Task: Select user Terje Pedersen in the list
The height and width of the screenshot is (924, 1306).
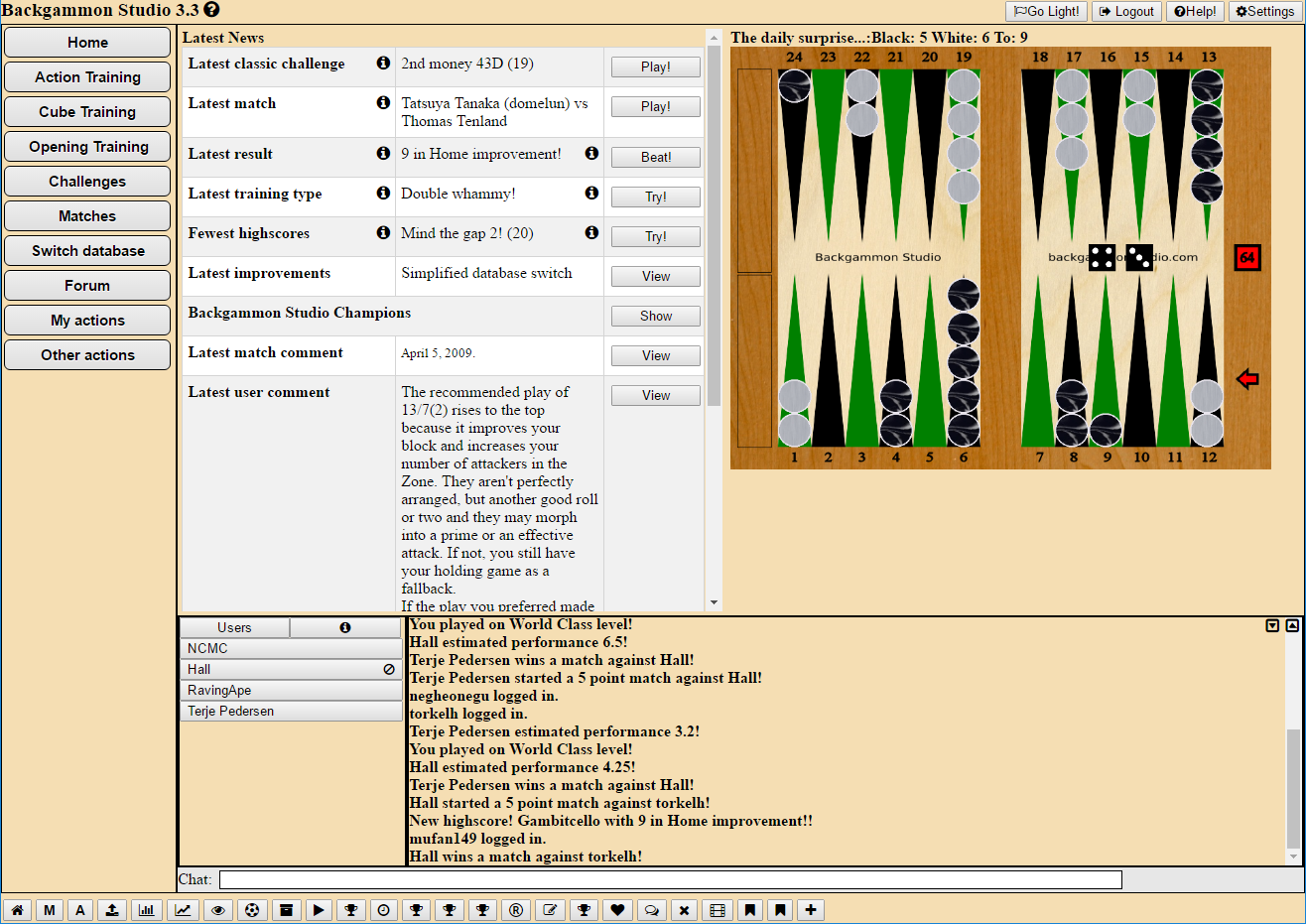Action: pyautogui.click(x=291, y=711)
